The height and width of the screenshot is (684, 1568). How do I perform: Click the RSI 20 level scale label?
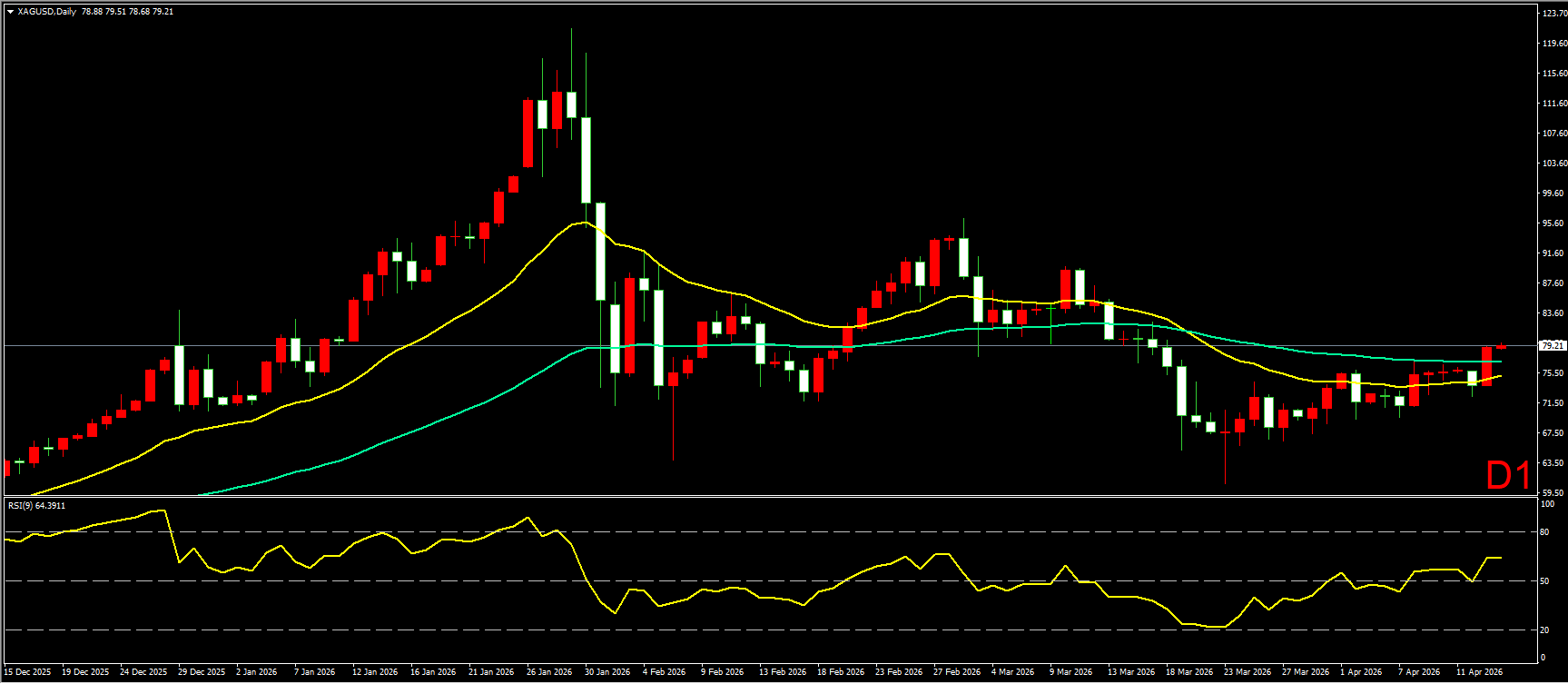coord(1545,629)
